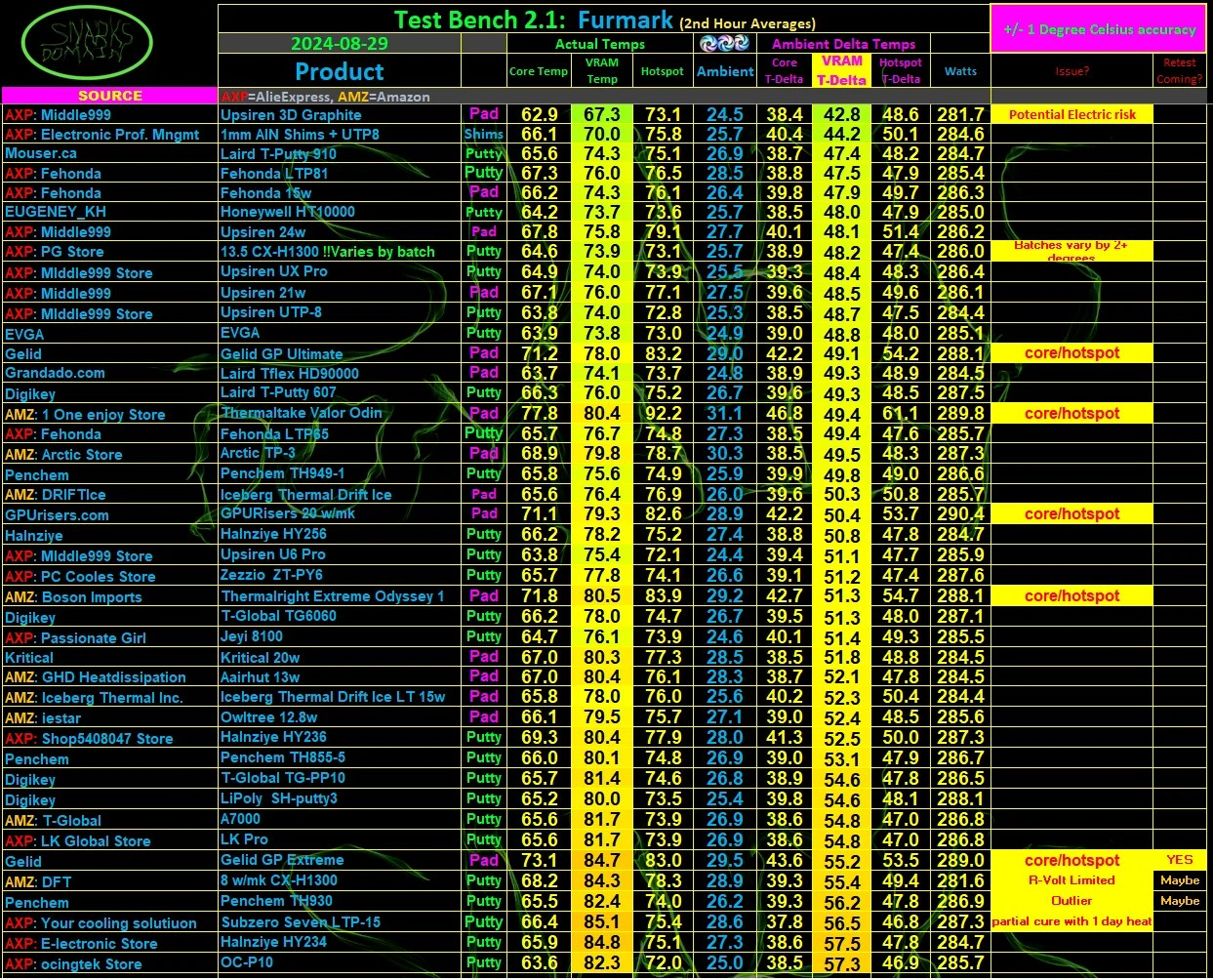Click the Product column header
This screenshot has height=980, width=1213.
340,70
